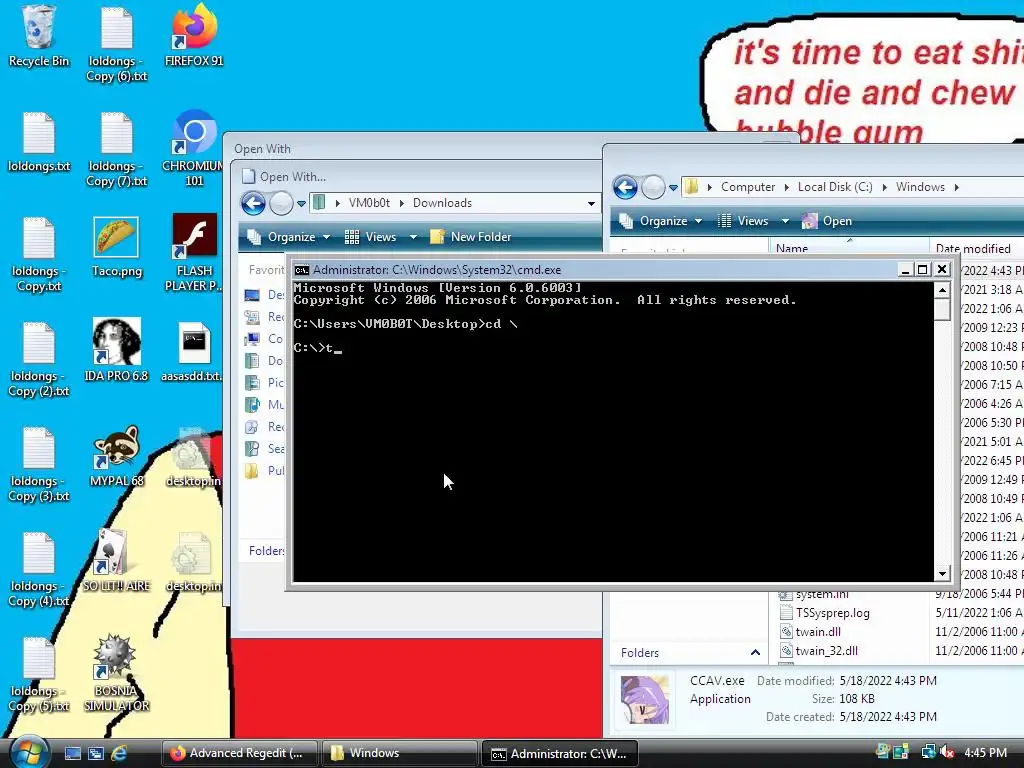Sort by Date modified column header
Viewport: 1024px width, 768px height.
(976, 248)
